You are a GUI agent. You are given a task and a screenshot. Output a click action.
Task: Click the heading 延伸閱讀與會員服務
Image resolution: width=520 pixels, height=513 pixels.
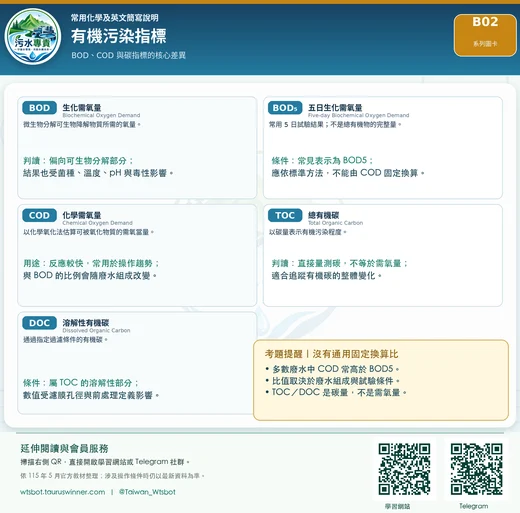[x=64, y=449]
